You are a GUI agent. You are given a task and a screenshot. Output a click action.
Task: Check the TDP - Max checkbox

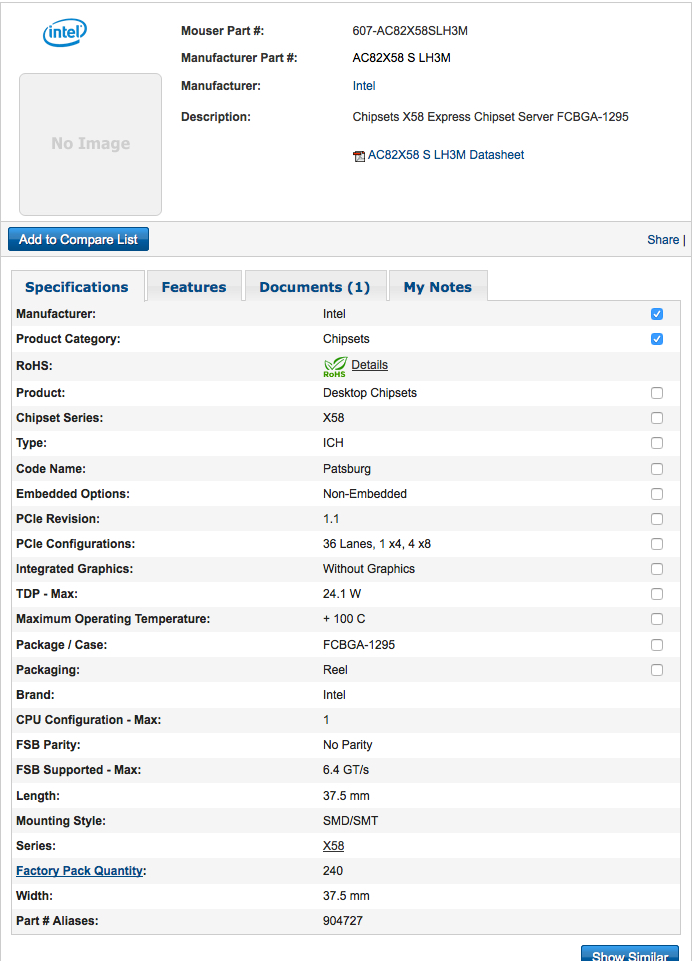(657, 594)
